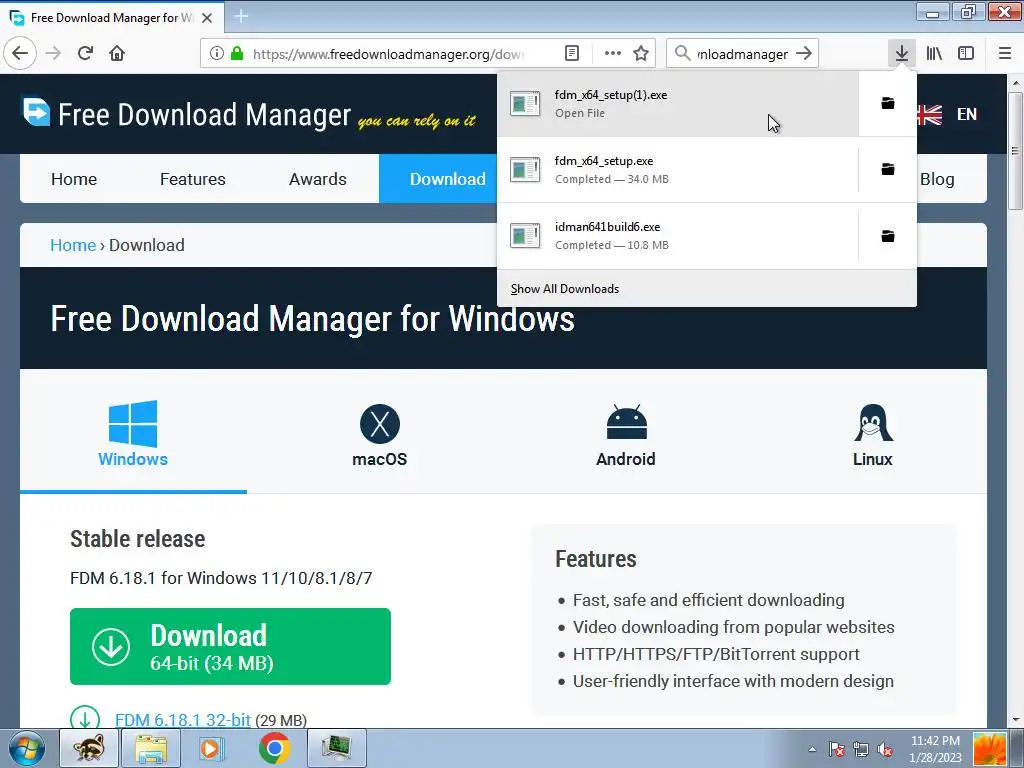Click the address bar URL field
This screenshot has height=768, width=1024.
pos(389,54)
